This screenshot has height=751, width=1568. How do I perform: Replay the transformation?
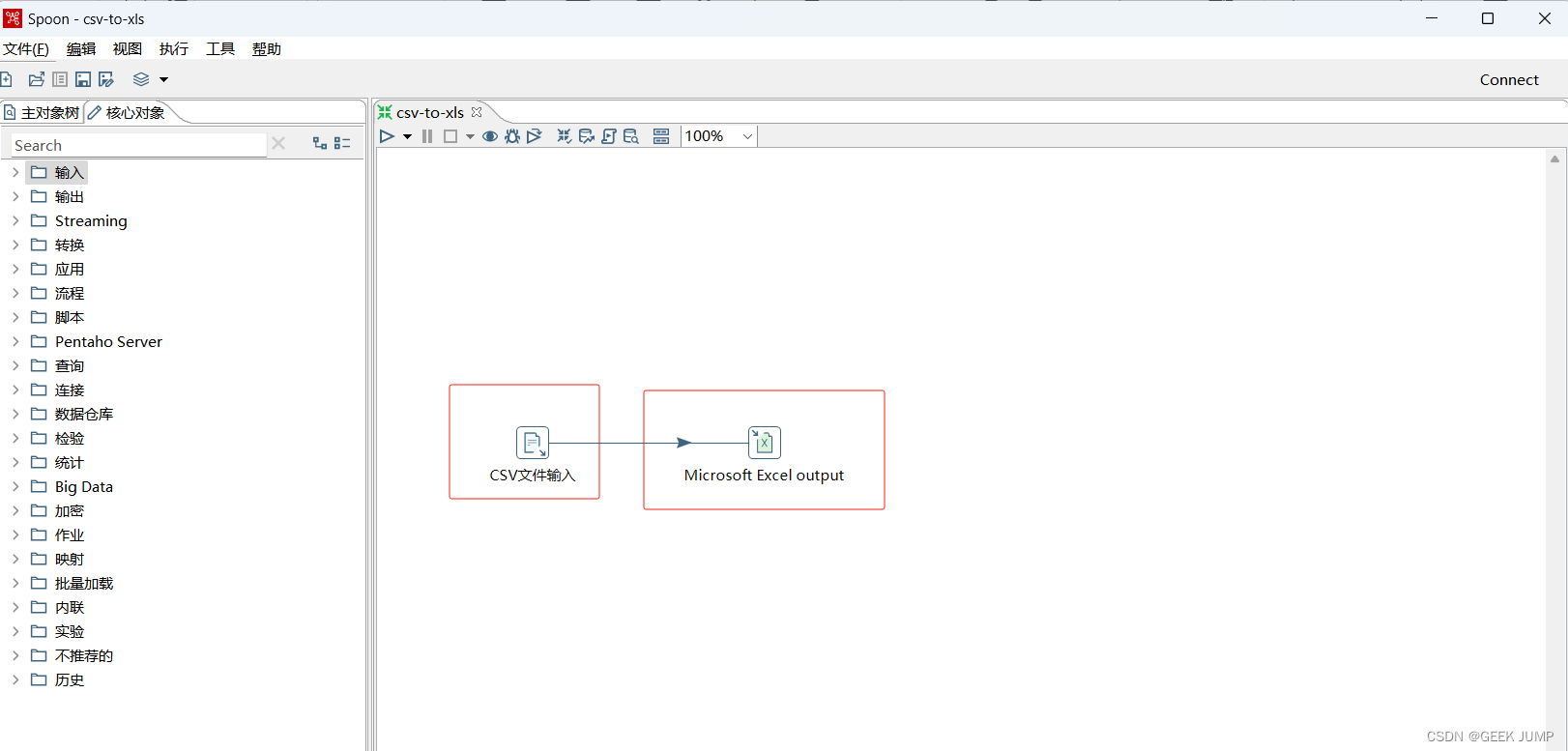pos(535,136)
